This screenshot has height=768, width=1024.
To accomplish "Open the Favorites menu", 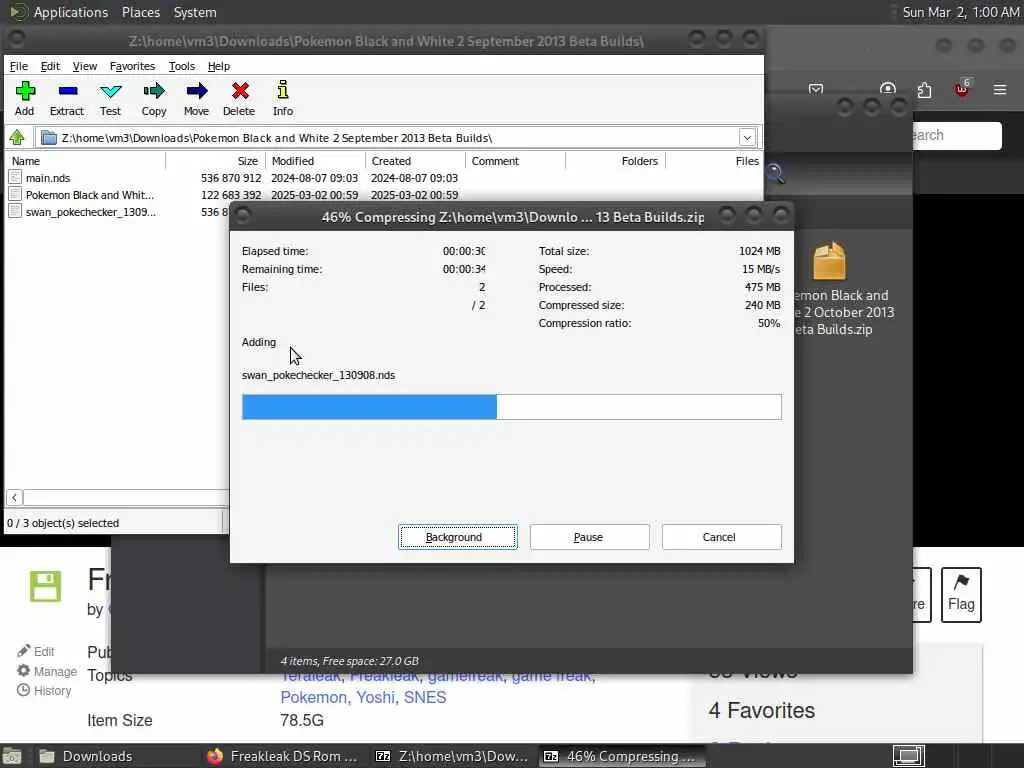I will 132,66.
